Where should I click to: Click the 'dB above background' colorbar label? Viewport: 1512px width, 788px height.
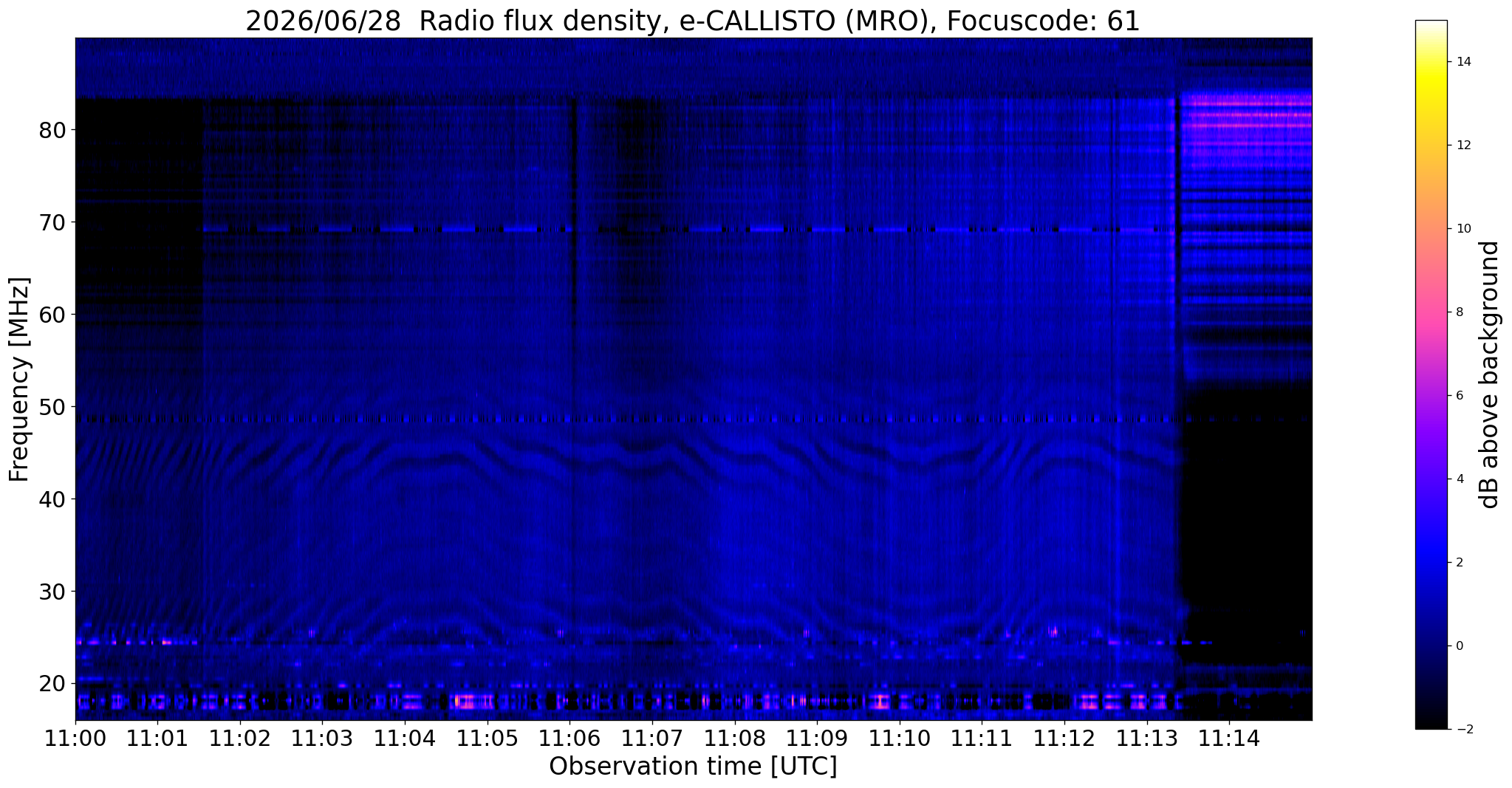point(1490,374)
